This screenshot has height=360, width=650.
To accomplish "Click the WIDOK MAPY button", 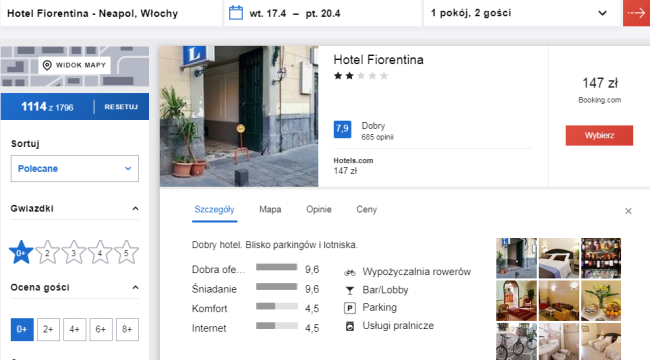I will click(75, 65).
